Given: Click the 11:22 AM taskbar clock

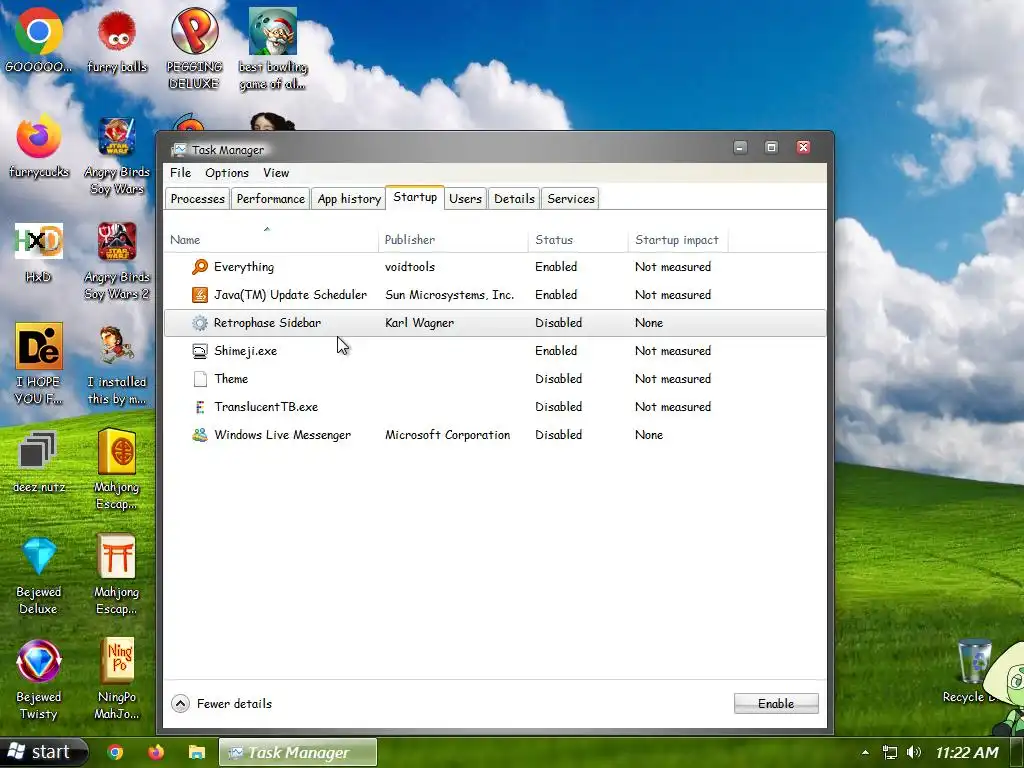Looking at the screenshot, I should [x=967, y=752].
